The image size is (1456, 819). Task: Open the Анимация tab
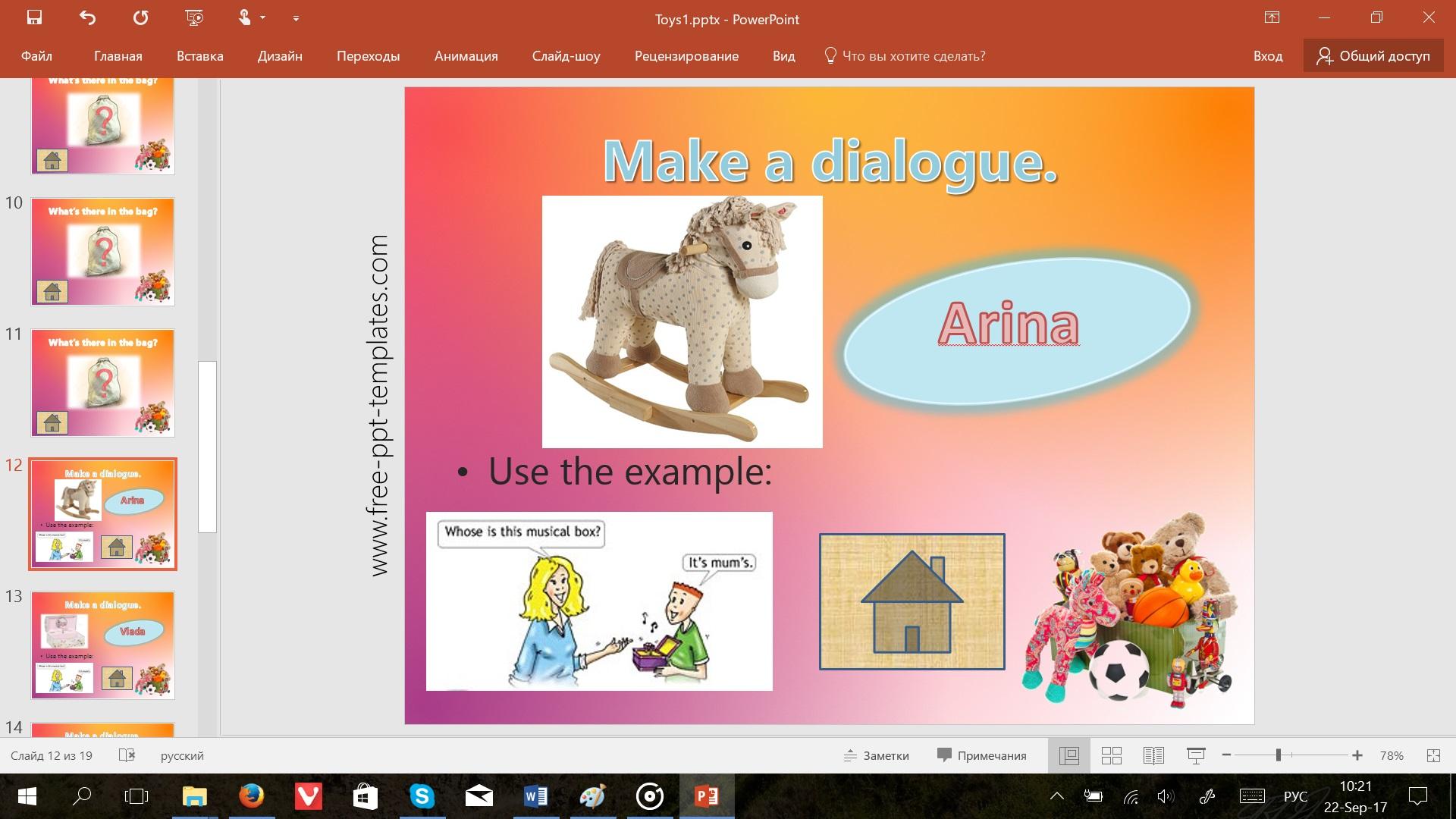point(466,56)
